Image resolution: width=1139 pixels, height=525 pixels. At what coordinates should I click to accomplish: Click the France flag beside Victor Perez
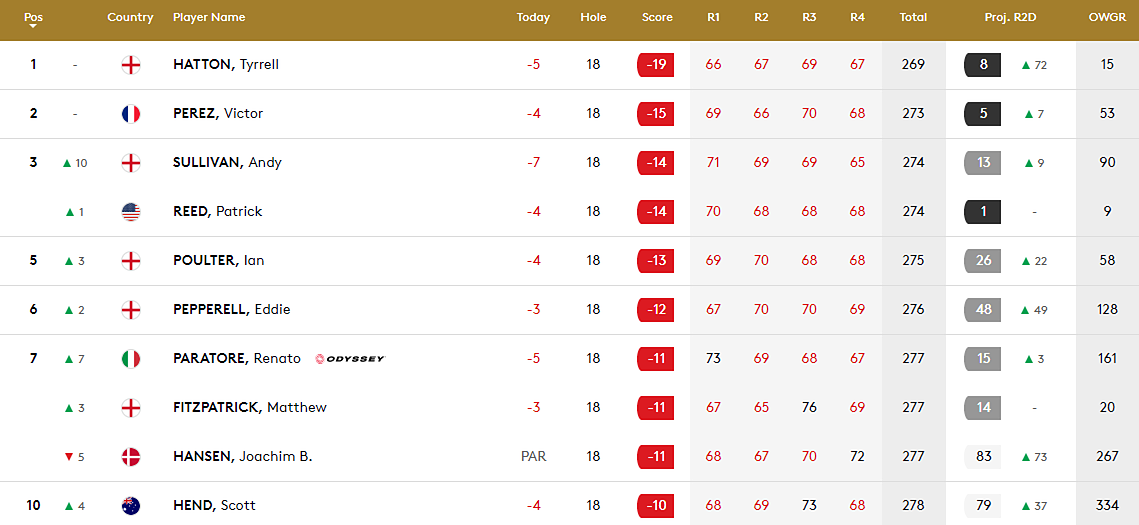click(x=130, y=114)
